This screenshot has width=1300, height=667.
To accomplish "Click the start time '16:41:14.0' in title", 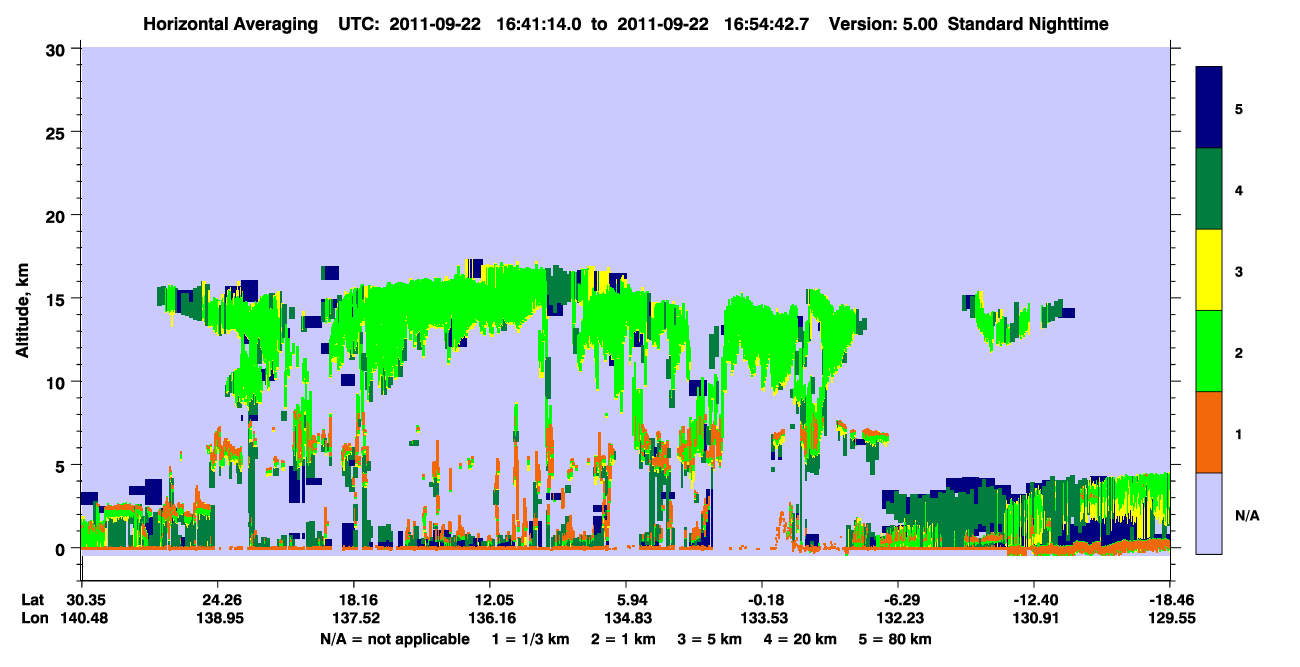I will click(x=537, y=23).
